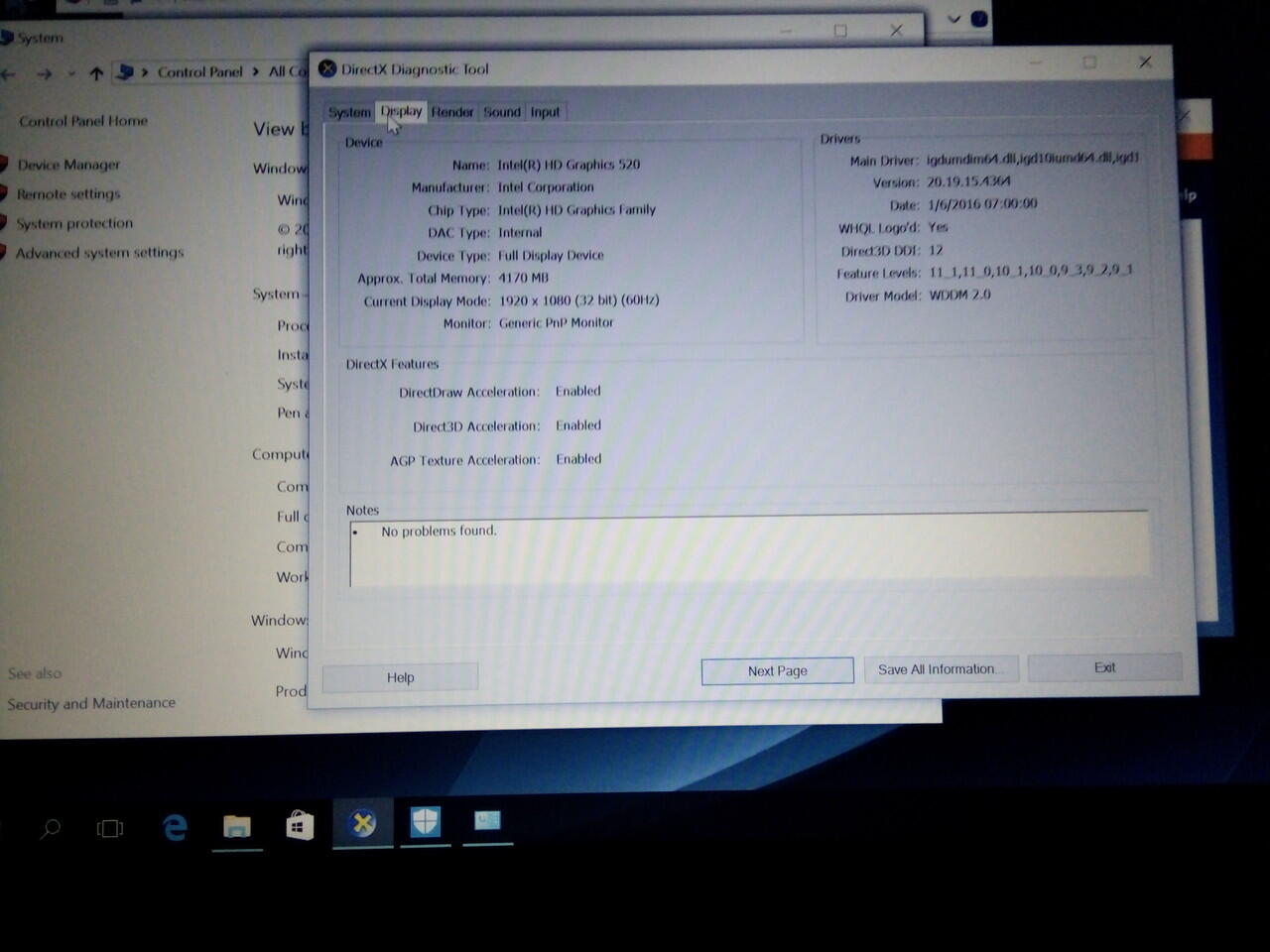The image size is (1270, 952).
Task: Maximize the System window
Action: pyautogui.click(x=840, y=31)
